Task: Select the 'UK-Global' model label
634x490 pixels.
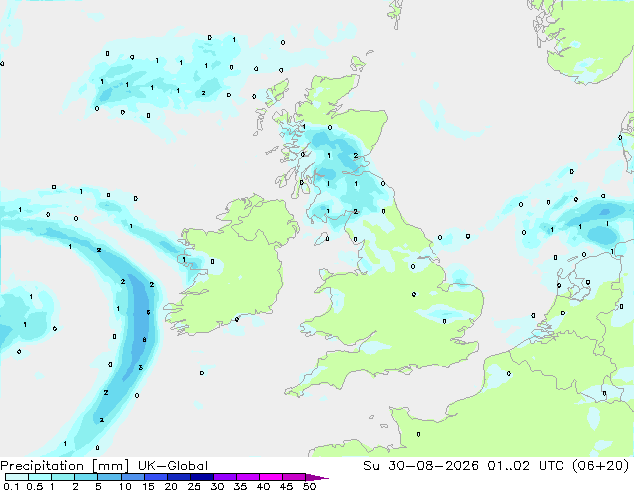Action: [x=173, y=466]
